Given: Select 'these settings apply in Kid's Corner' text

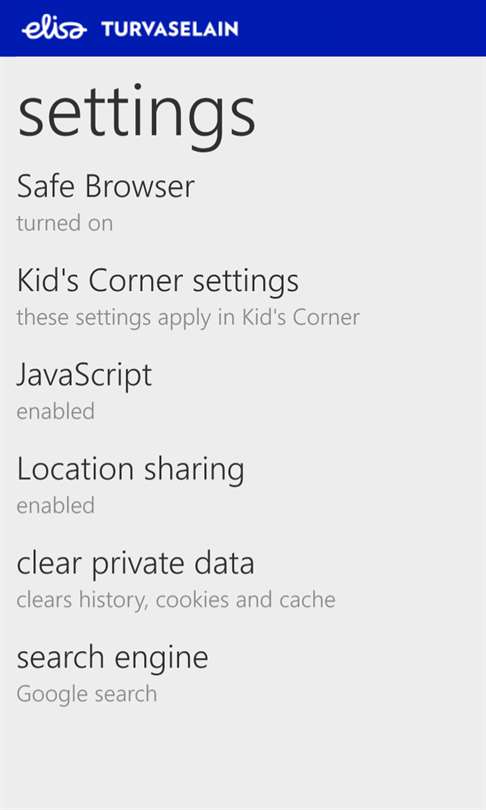Looking at the screenshot, I should pyautogui.click(x=188, y=318).
